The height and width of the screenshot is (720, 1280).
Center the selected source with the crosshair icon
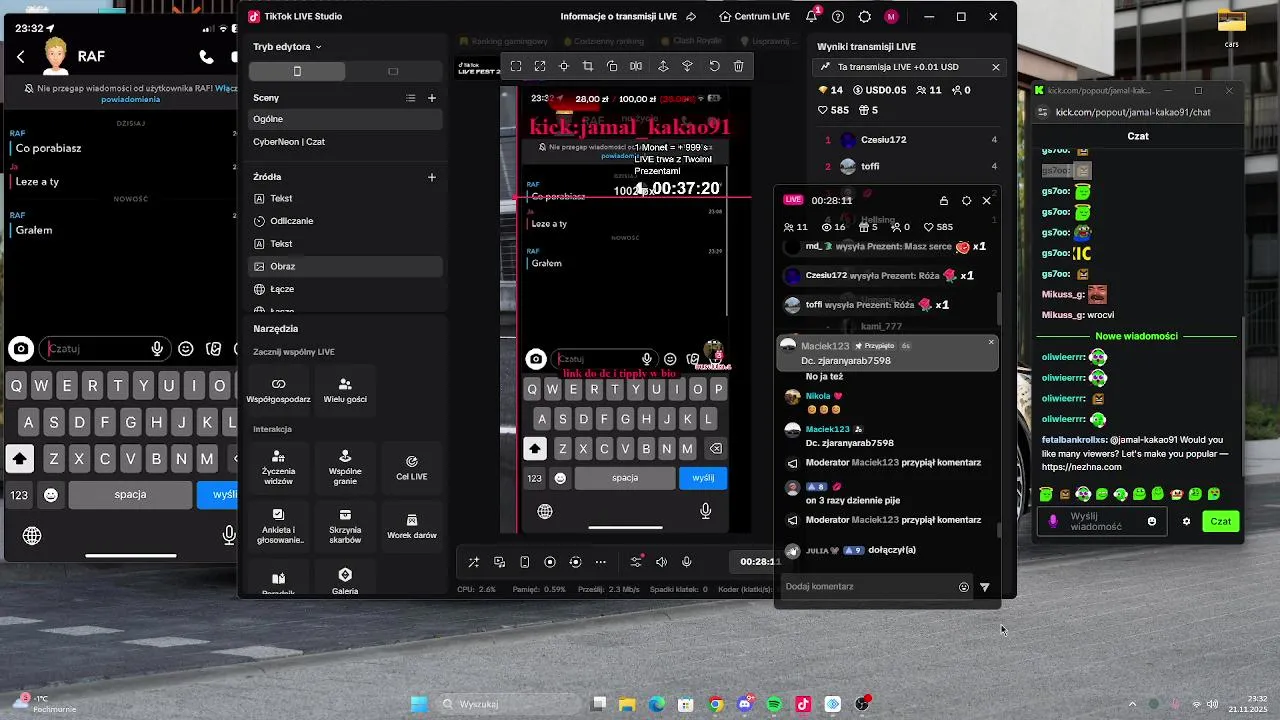click(x=564, y=66)
